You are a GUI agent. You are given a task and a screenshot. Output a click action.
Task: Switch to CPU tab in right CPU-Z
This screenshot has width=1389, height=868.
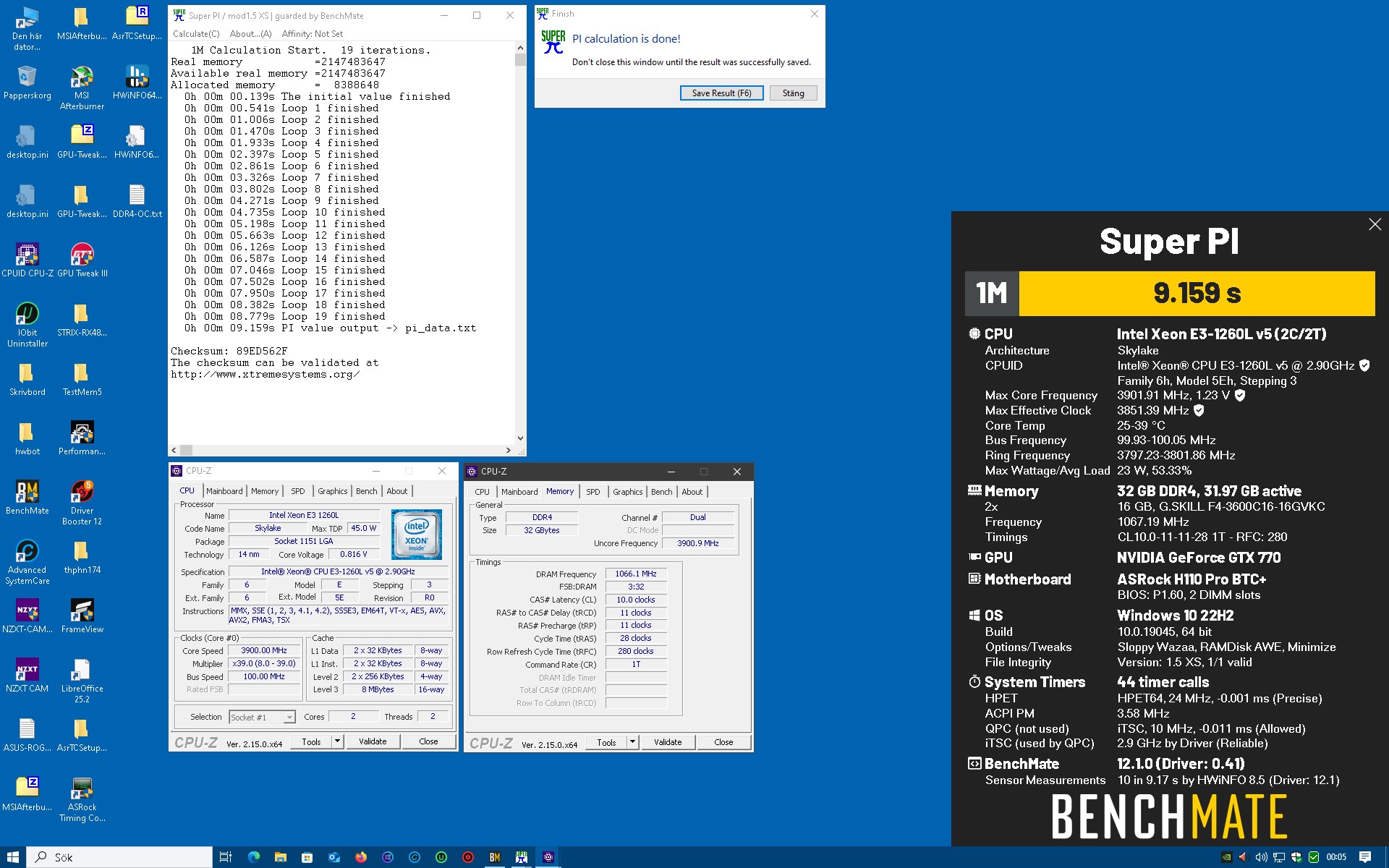[x=482, y=492]
